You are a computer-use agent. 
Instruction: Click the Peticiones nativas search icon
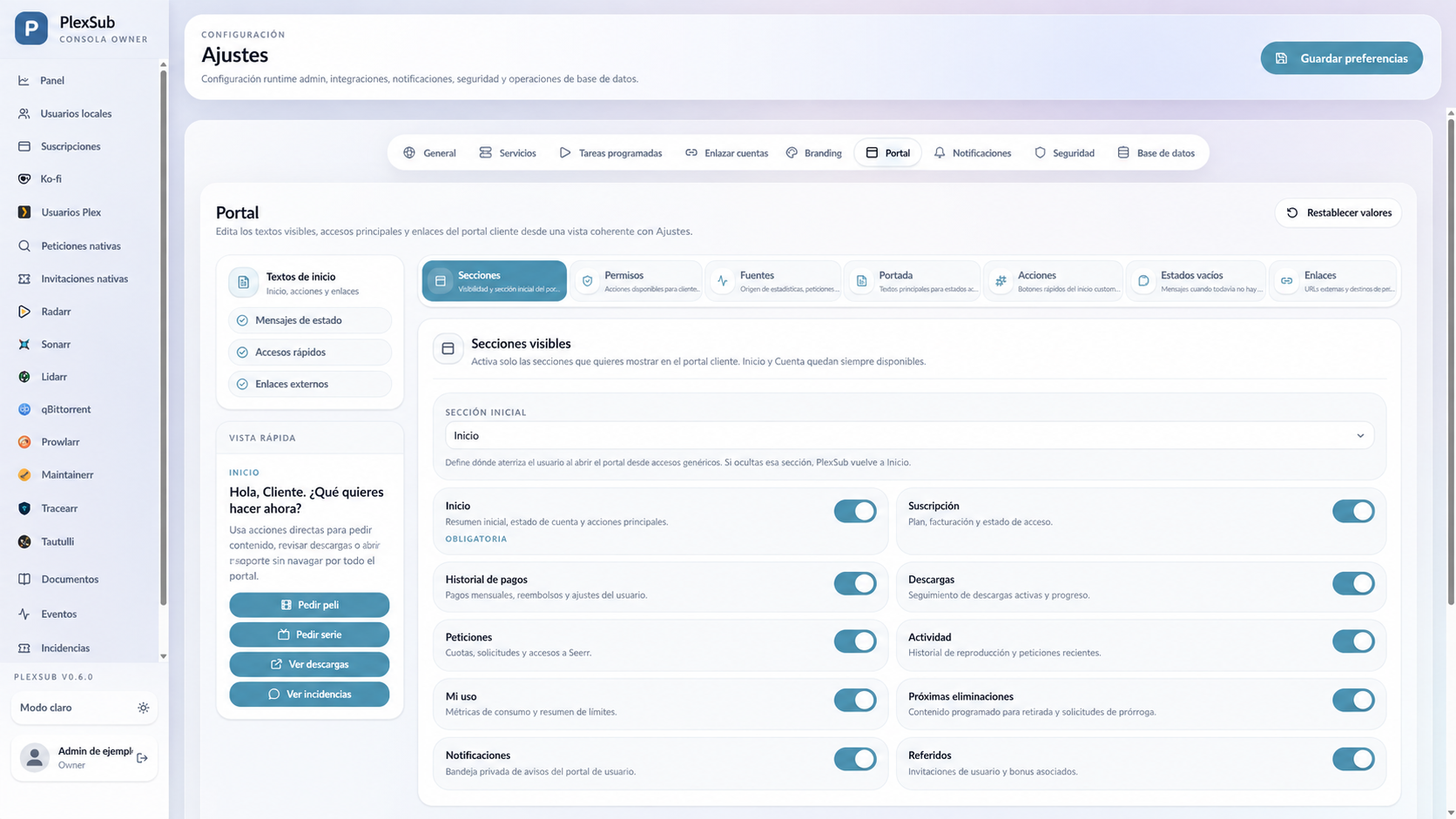pyautogui.click(x=24, y=245)
